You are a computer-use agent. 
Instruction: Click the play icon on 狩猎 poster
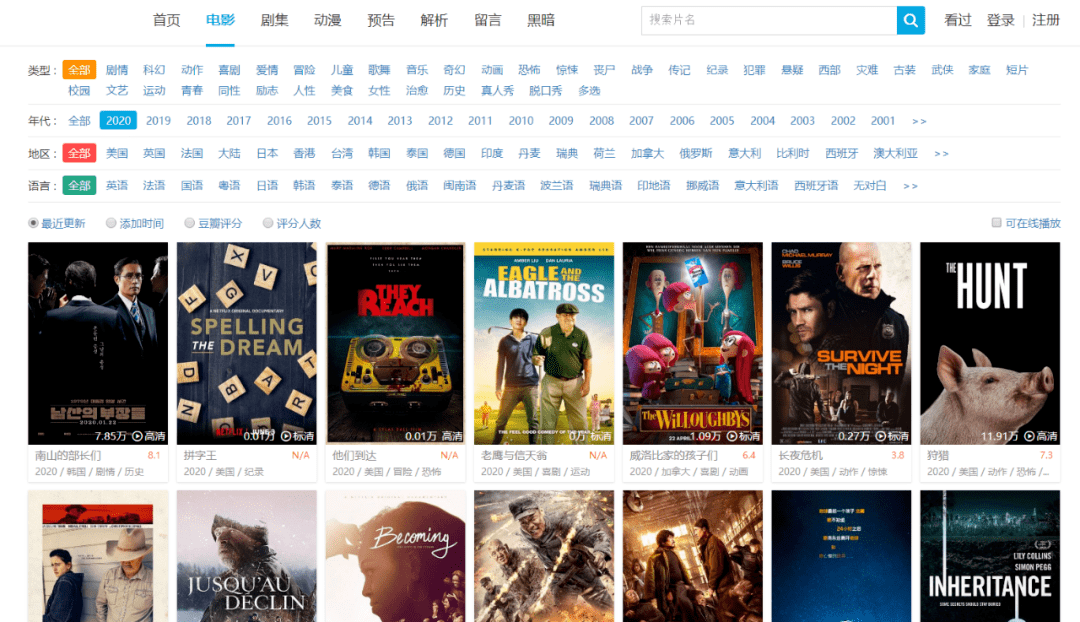1029,436
